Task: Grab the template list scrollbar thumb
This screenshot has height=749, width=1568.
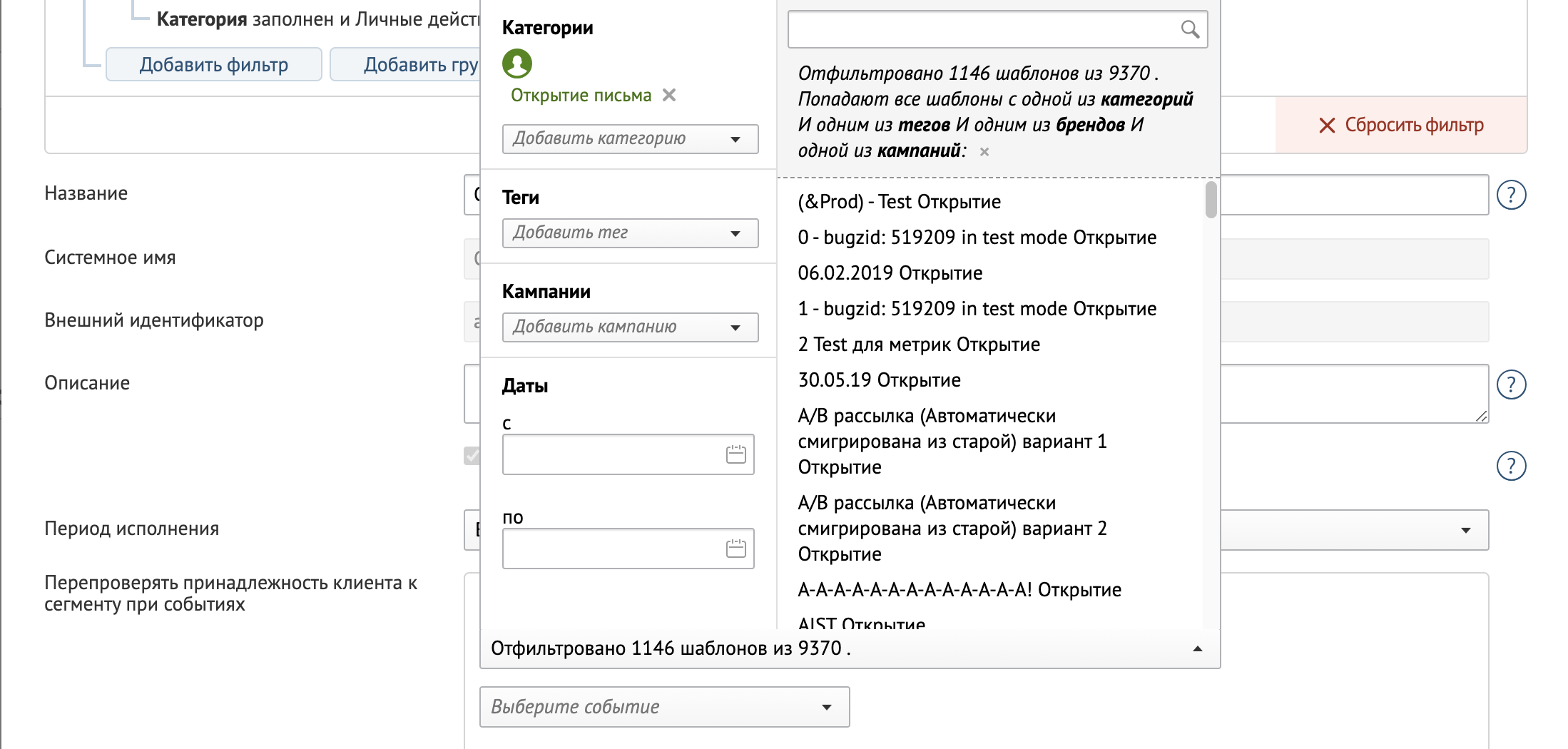Action: 1211,200
